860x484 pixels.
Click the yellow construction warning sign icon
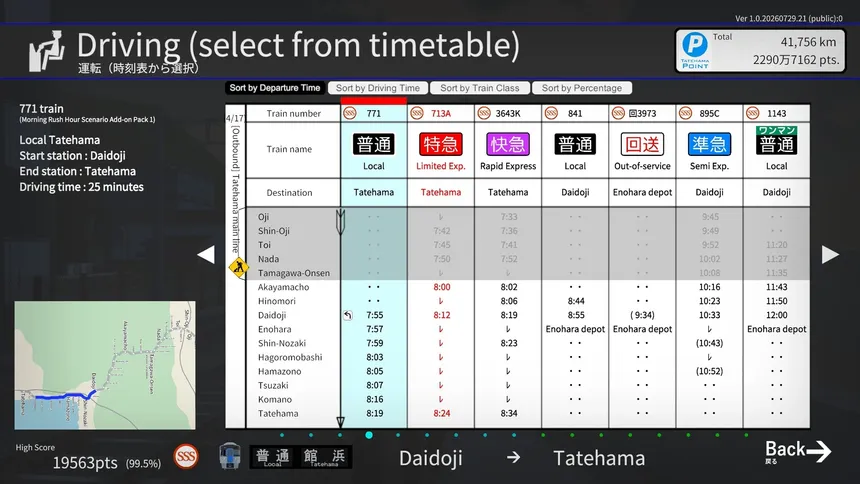click(x=239, y=268)
